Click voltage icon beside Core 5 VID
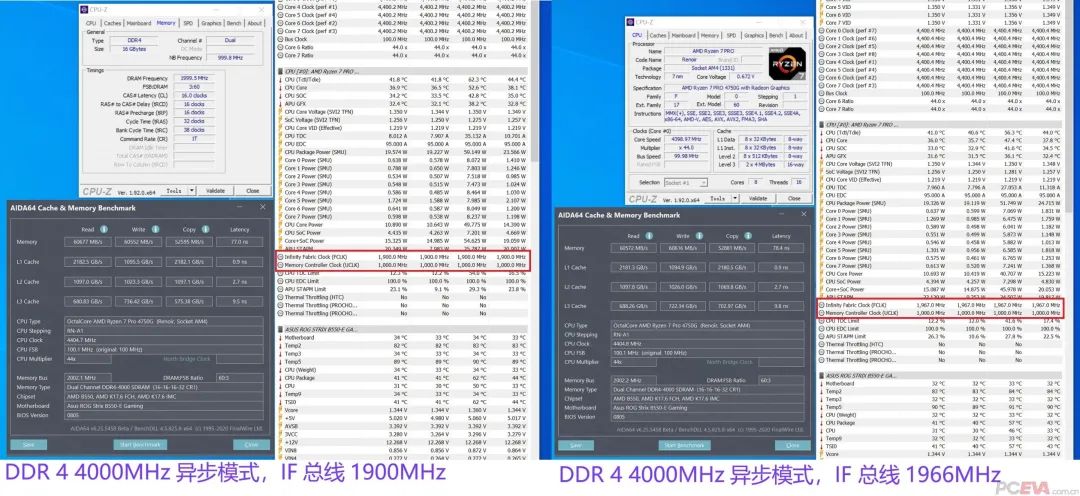This screenshot has height=496, width=1080. (821, 7)
